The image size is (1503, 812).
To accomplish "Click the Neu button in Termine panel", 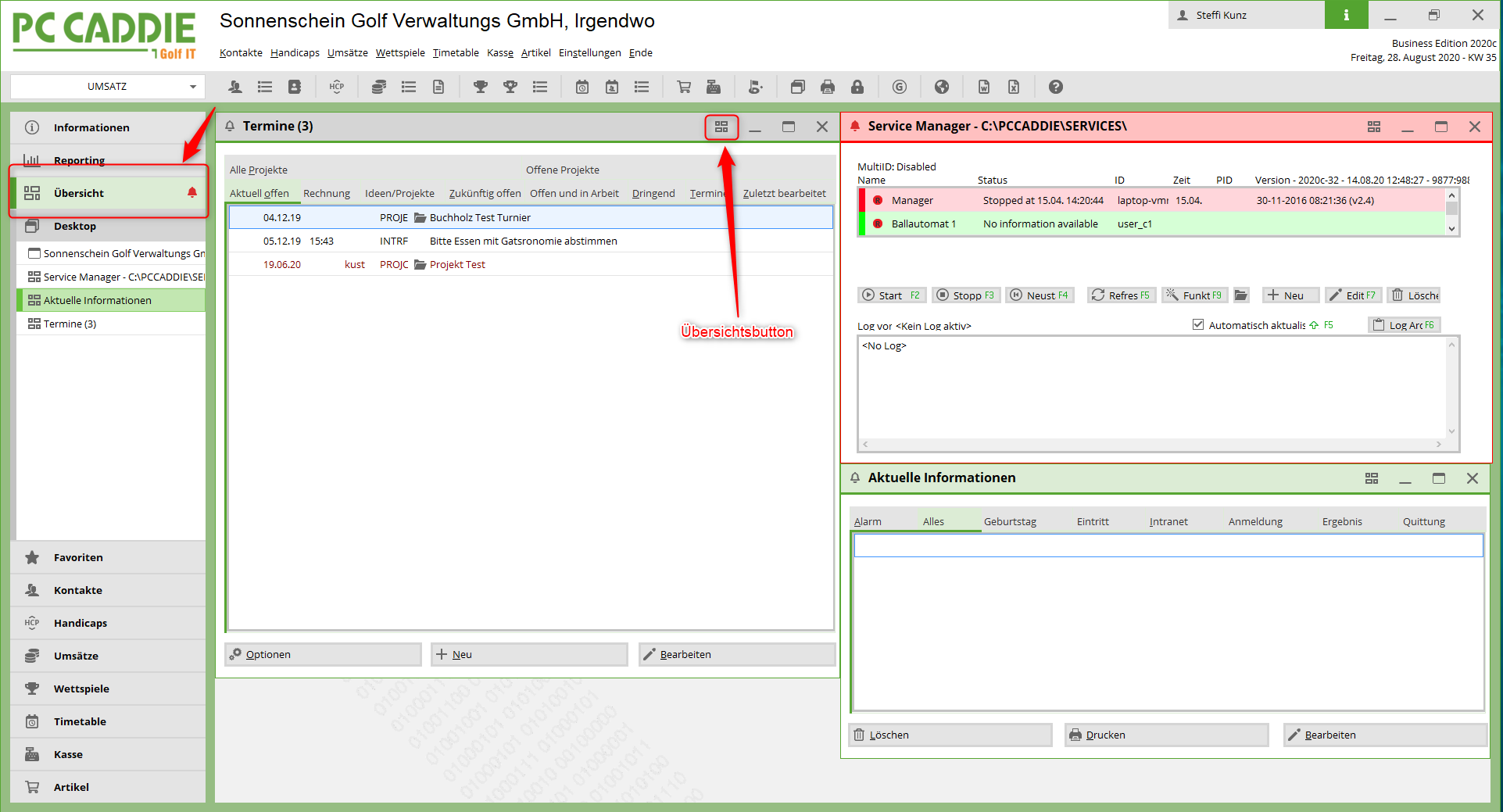I will 530,655.
